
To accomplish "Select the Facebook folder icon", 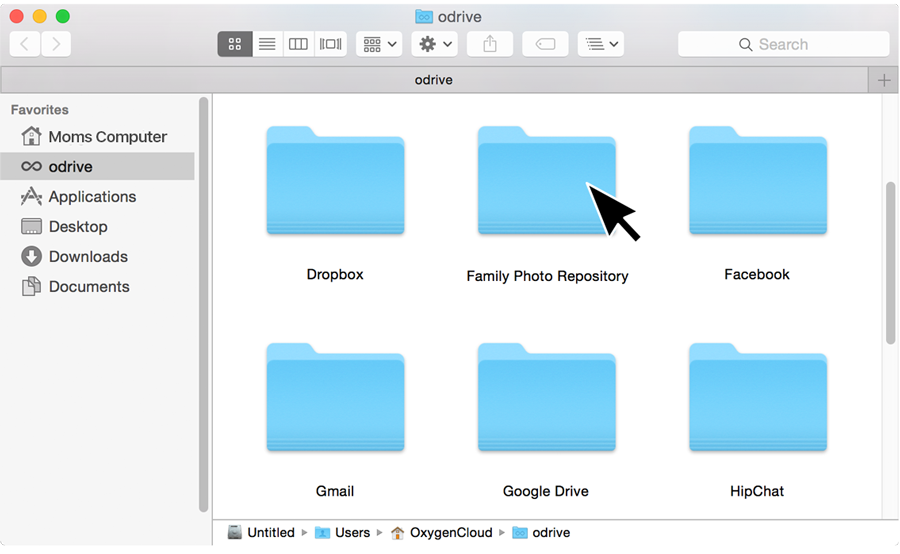I will coord(758,180).
